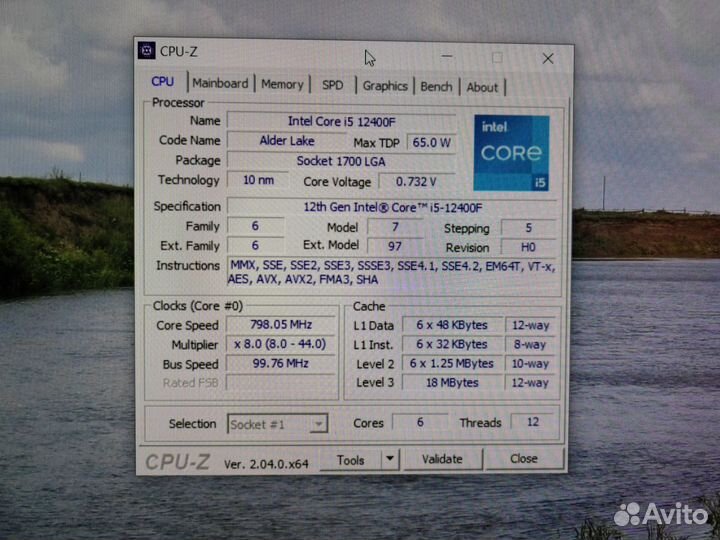
Task: Click the L1 Inst. value 6 x 32 KBytes
Action: tap(452, 344)
